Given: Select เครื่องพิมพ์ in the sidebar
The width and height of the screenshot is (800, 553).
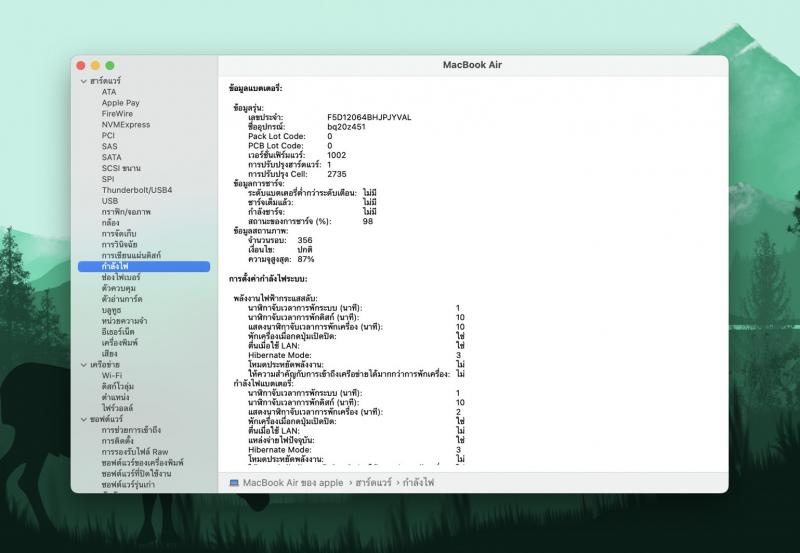Looking at the screenshot, I should tap(121, 343).
